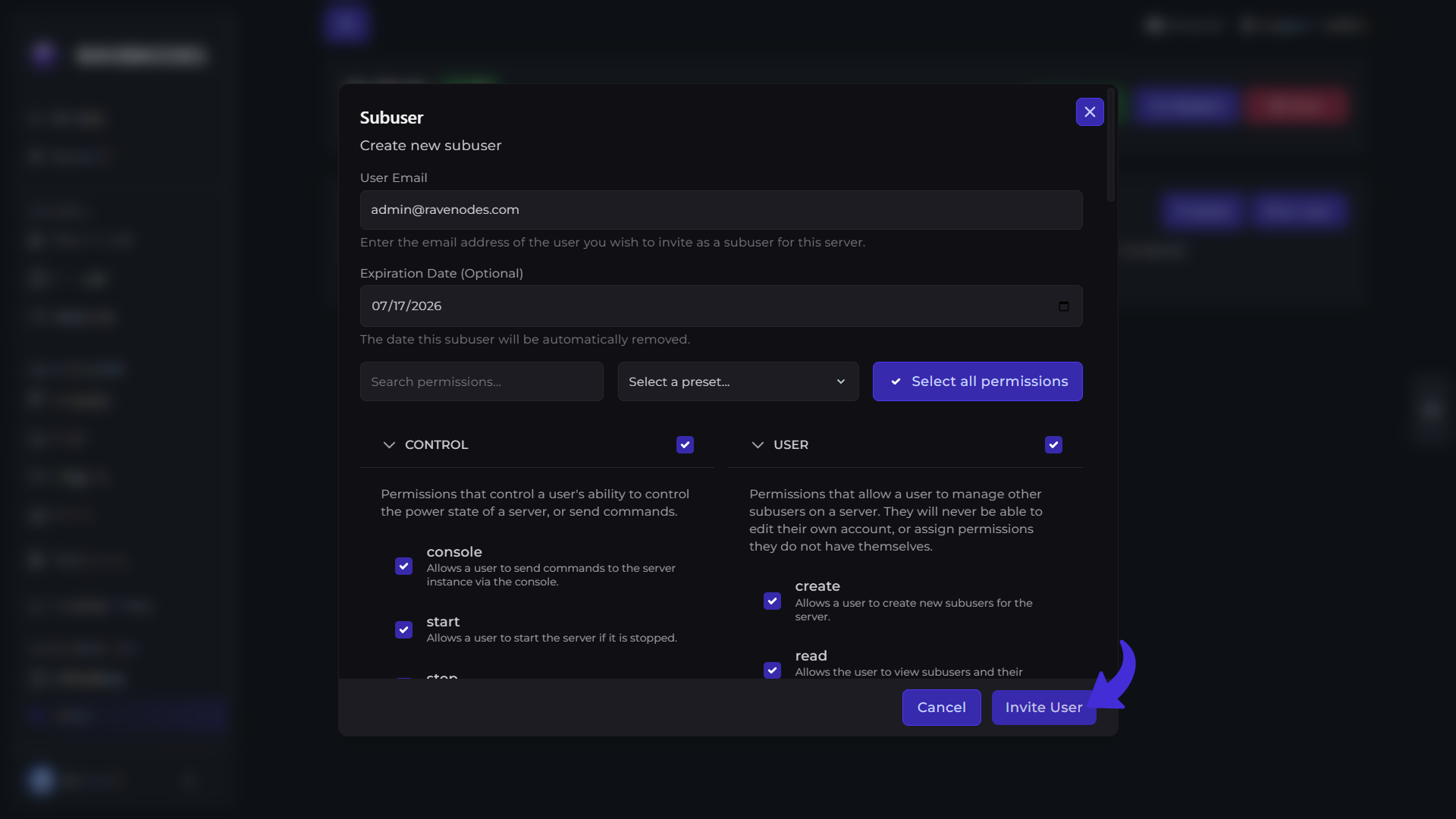
Task: Uncheck the start permission checkbox
Action: 403,630
